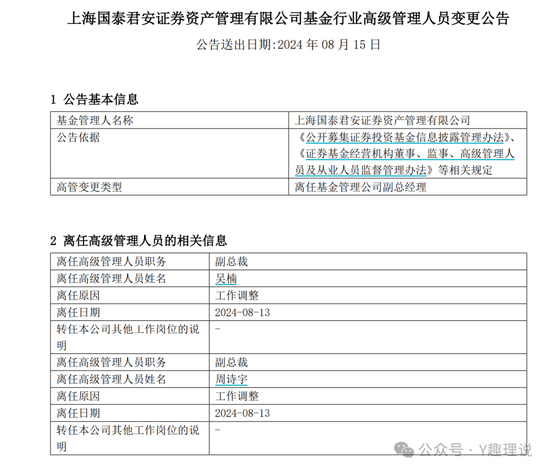
Task: Click the 副总裁 cell above 周诗宇
Action: (x=368, y=362)
